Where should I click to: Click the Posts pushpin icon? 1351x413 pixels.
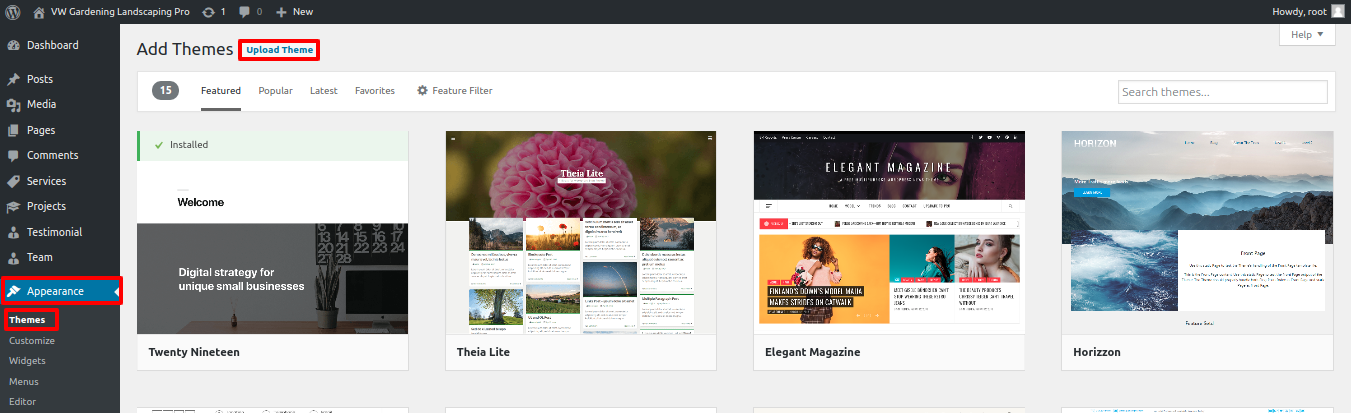pyautogui.click(x=13, y=79)
